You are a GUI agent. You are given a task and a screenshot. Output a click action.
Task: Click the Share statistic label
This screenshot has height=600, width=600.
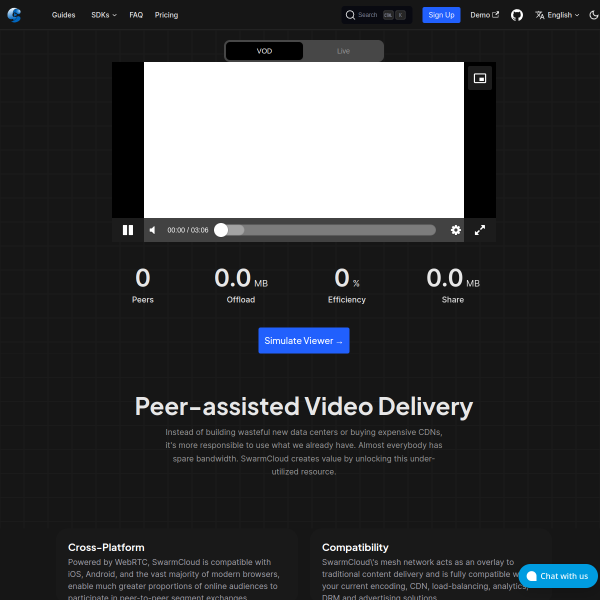coord(453,300)
